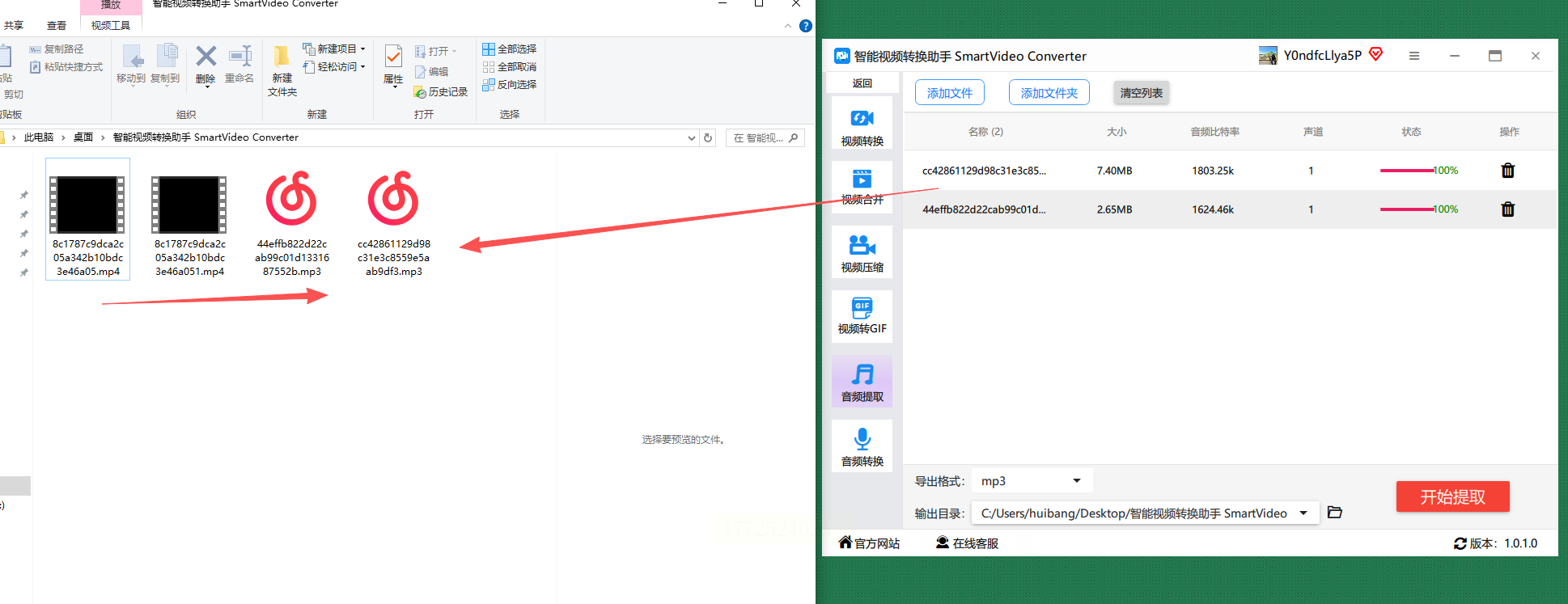Select the 44effb822d22cab99c01d1331687552b.mp3 file
This screenshot has height=604, width=1568.
click(292, 220)
